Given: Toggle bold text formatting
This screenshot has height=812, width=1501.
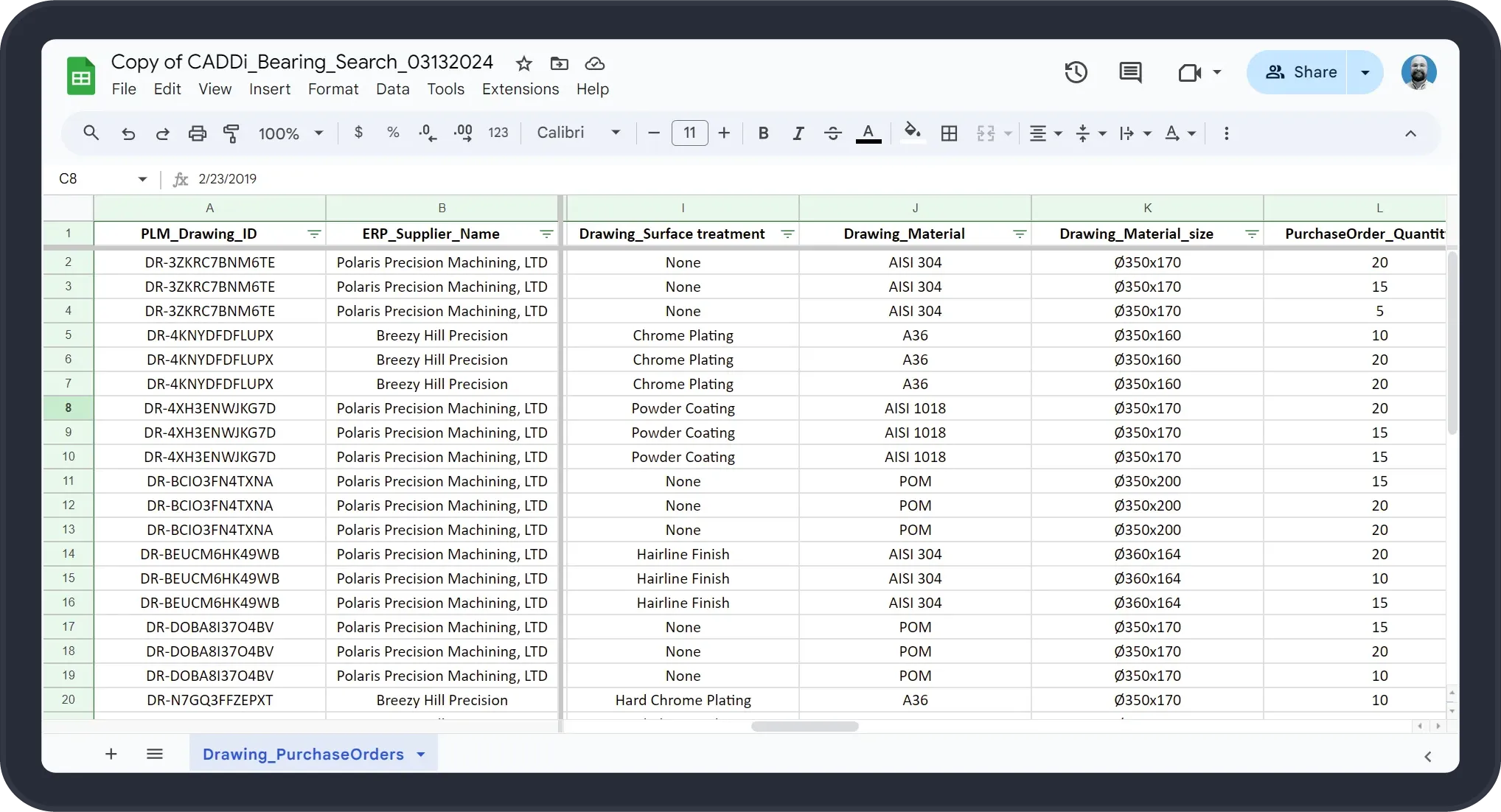Looking at the screenshot, I should pyautogui.click(x=763, y=133).
